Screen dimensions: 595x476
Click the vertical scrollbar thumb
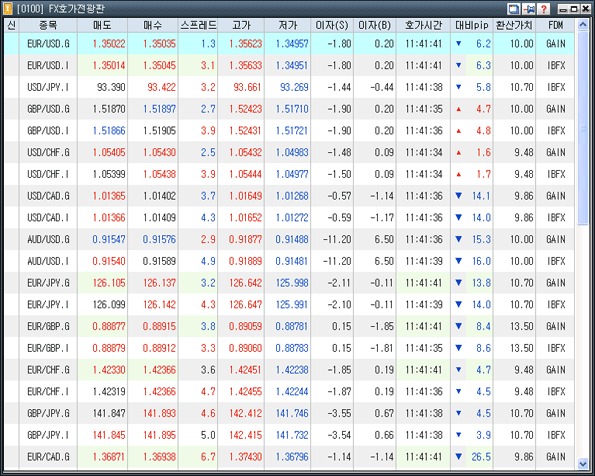pos(583,128)
